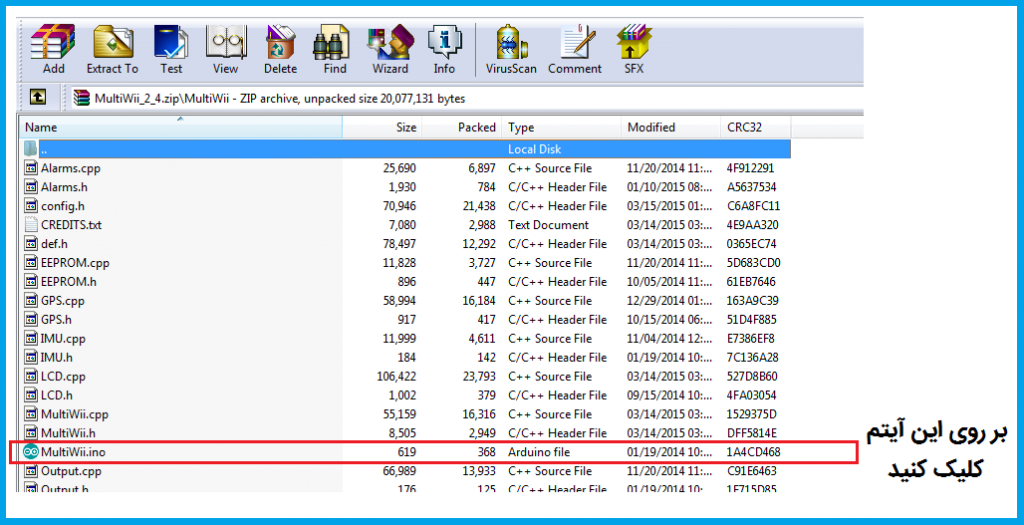Click packed value 13,933
Screen dimensions: 1024x525
pos(479,471)
